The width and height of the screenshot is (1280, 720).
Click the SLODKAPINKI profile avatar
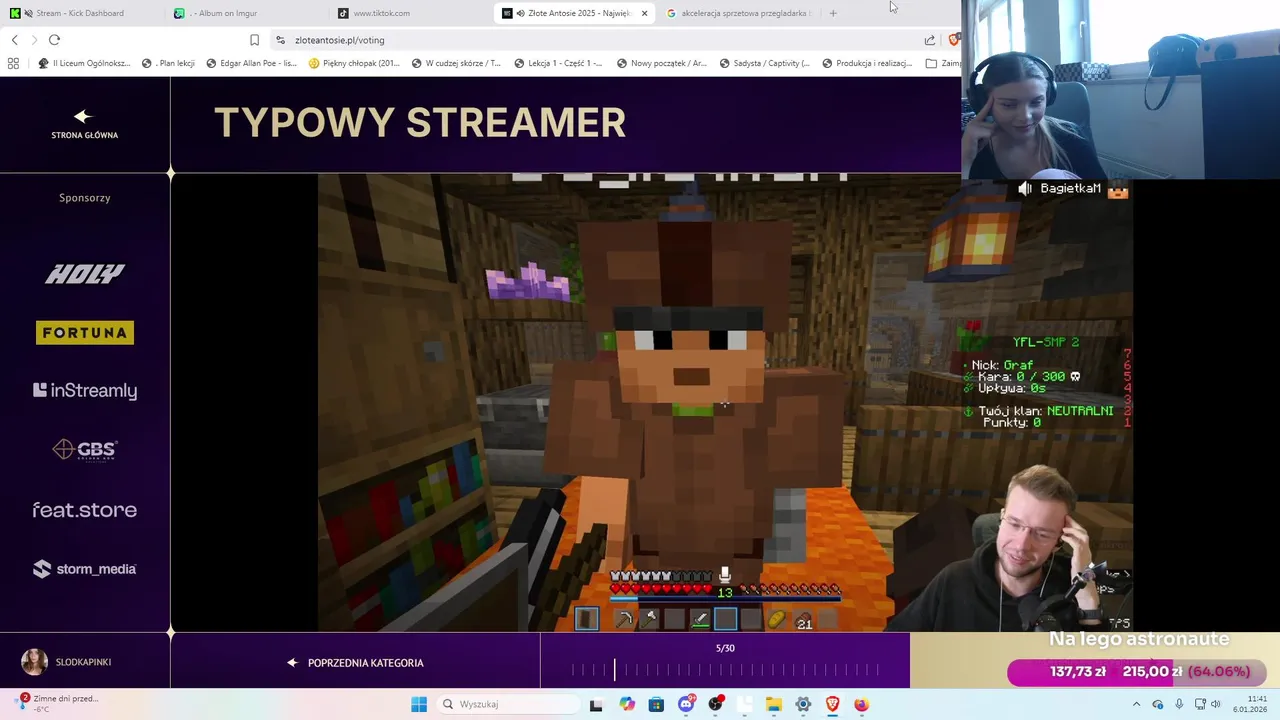click(35, 662)
